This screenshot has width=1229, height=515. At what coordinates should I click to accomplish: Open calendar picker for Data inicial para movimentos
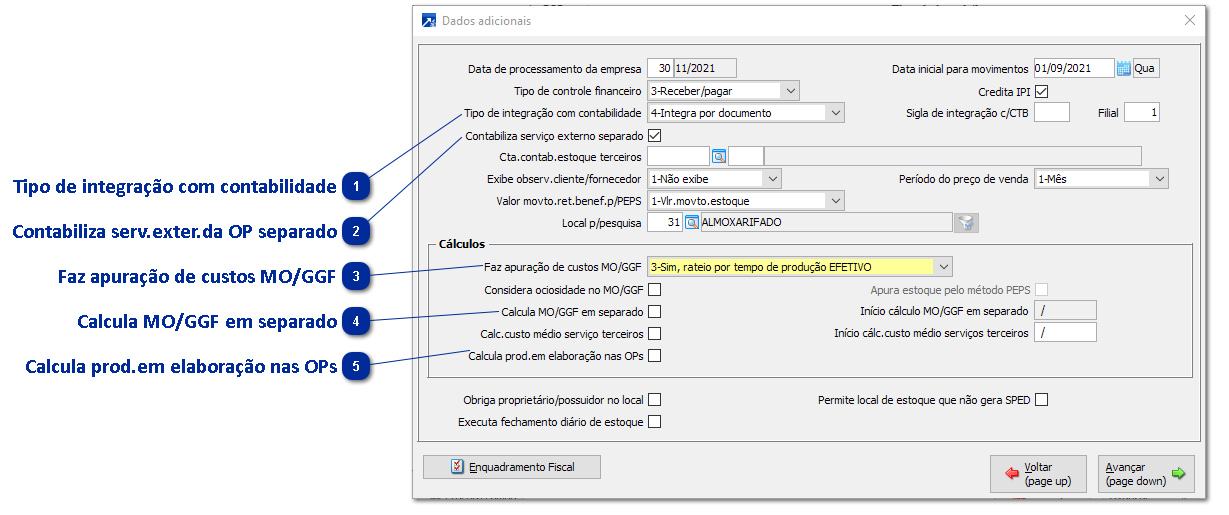pos(1123,69)
